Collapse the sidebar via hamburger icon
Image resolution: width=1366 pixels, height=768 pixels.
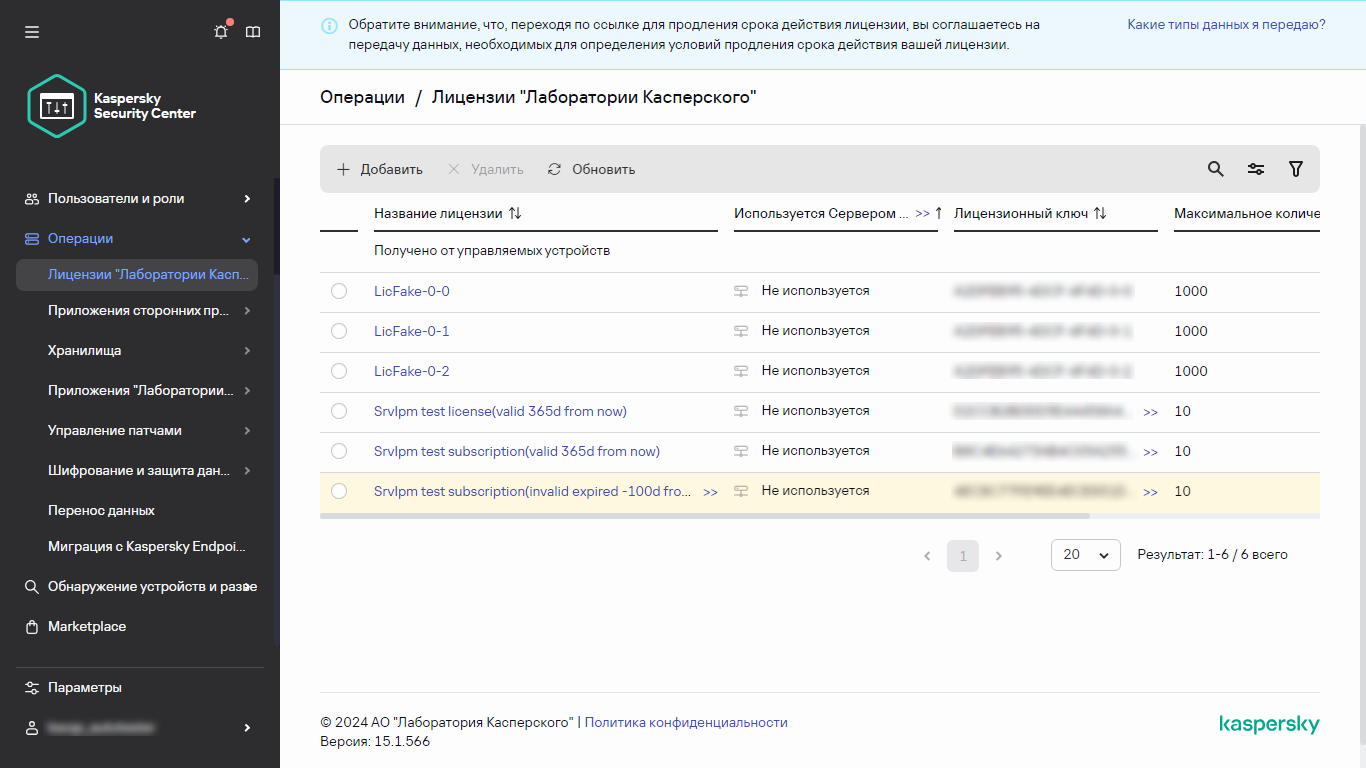(31, 31)
